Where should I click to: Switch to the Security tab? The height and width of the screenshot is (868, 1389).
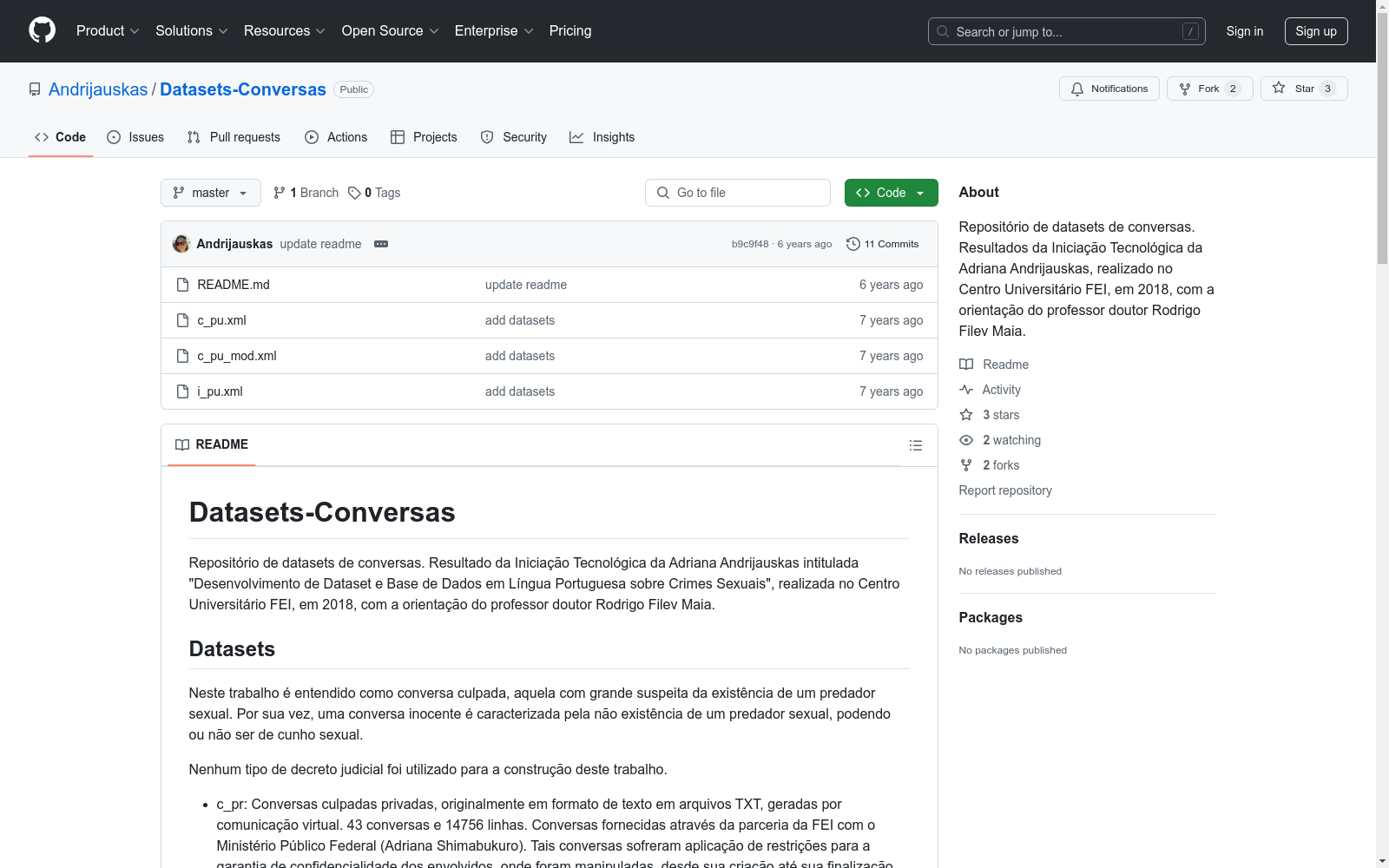[x=514, y=137]
